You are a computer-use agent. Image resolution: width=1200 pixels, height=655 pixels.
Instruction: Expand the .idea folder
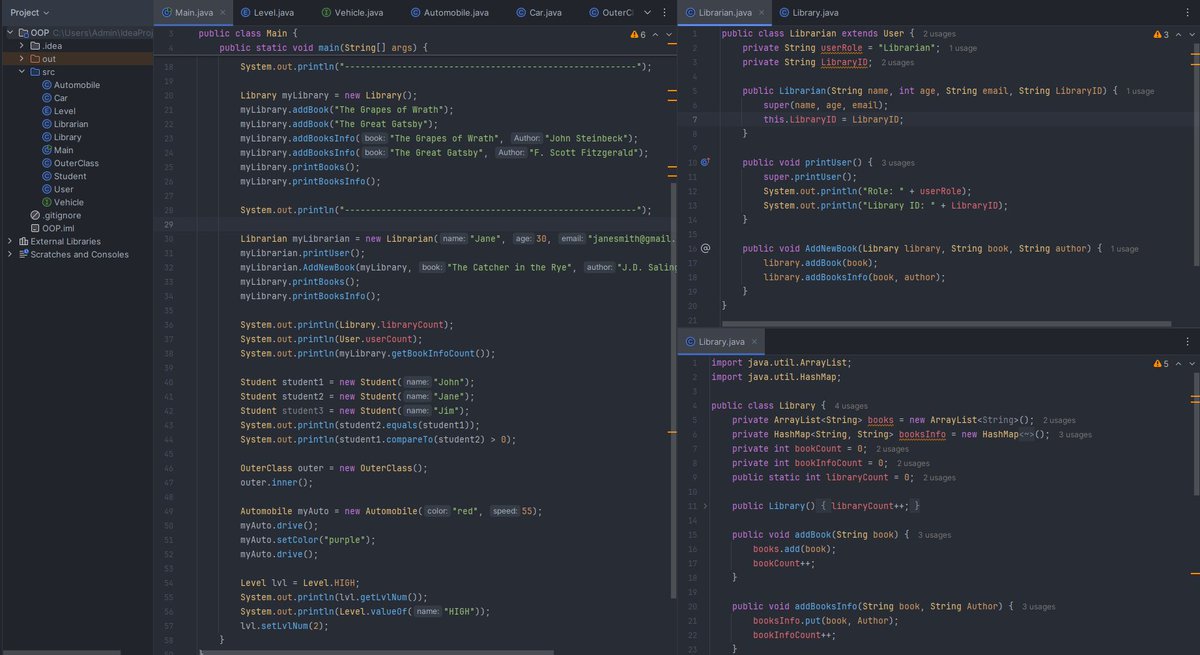click(23, 46)
